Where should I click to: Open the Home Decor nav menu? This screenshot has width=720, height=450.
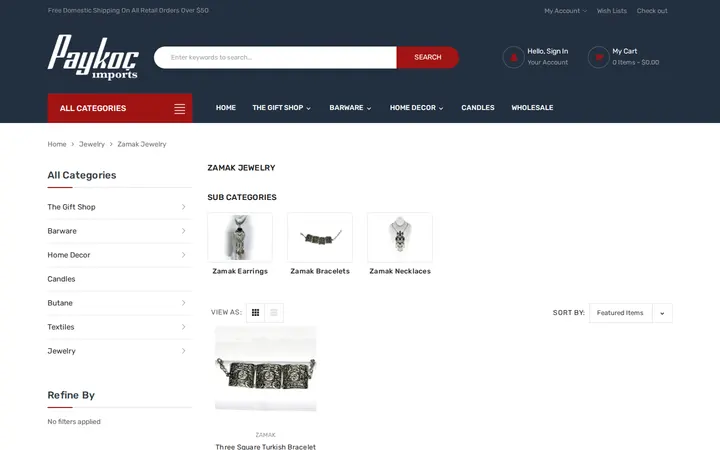[416, 108]
